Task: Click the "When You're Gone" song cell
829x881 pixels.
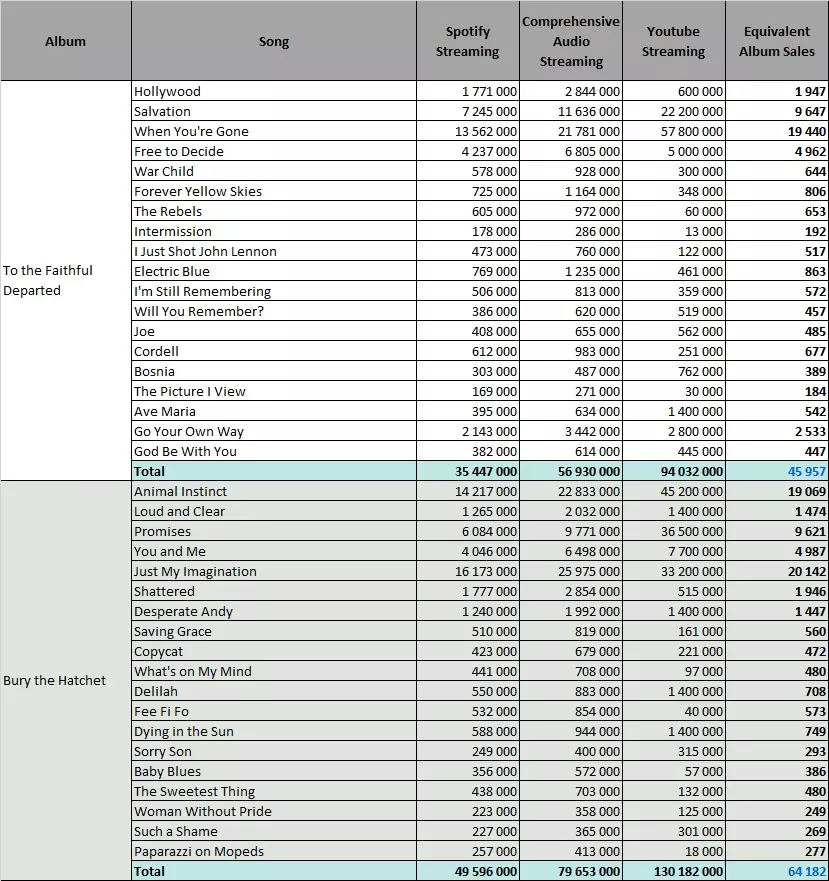Action: click(x=274, y=131)
